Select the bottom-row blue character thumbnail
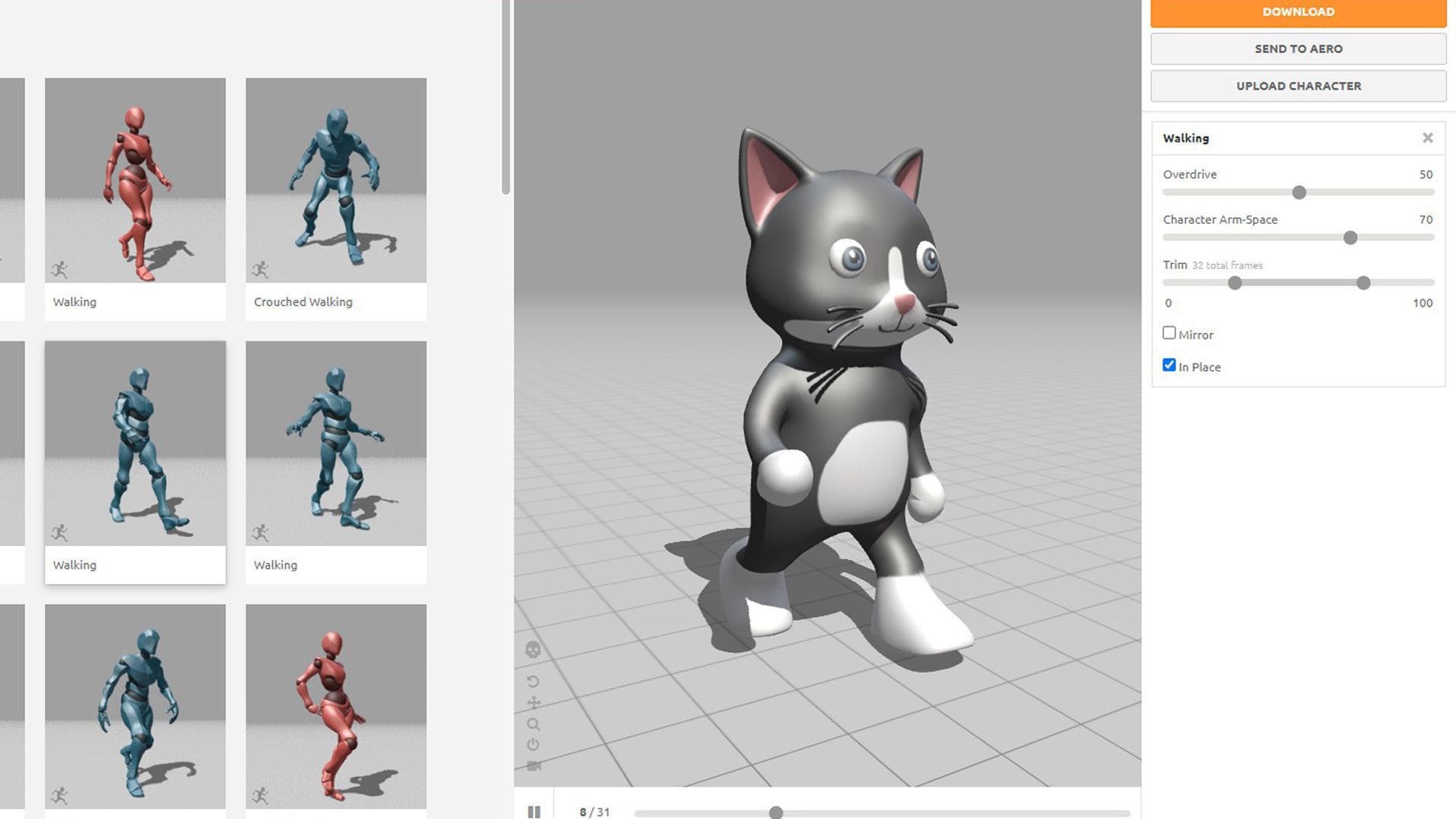The height and width of the screenshot is (819, 1456). click(135, 707)
